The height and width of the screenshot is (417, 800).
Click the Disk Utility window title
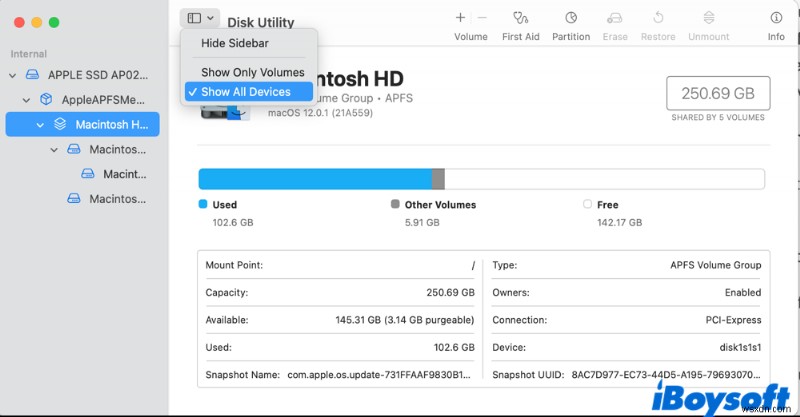point(261,22)
